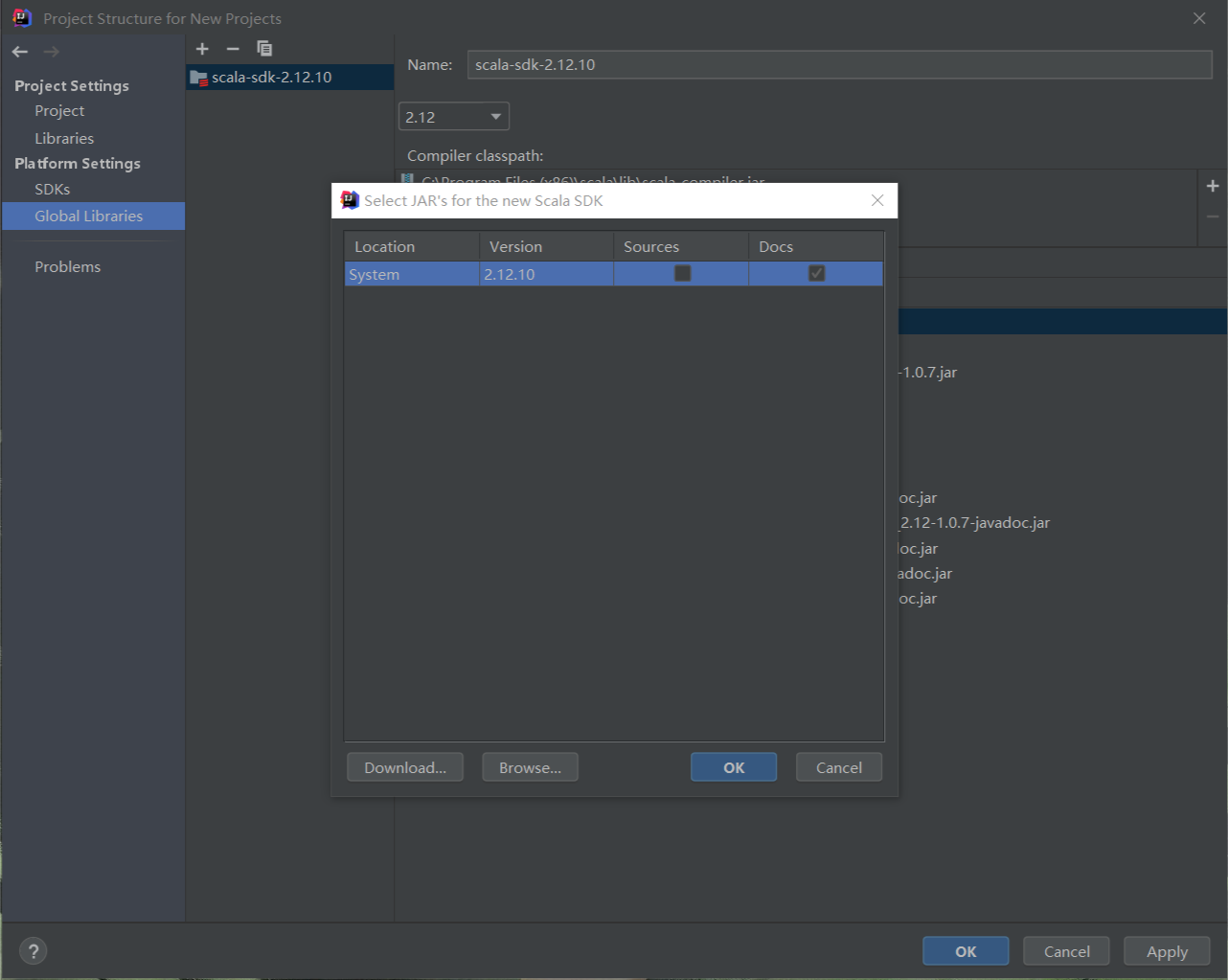Click the back navigation arrow
This screenshot has height=980, width=1228.
(20, 52)
